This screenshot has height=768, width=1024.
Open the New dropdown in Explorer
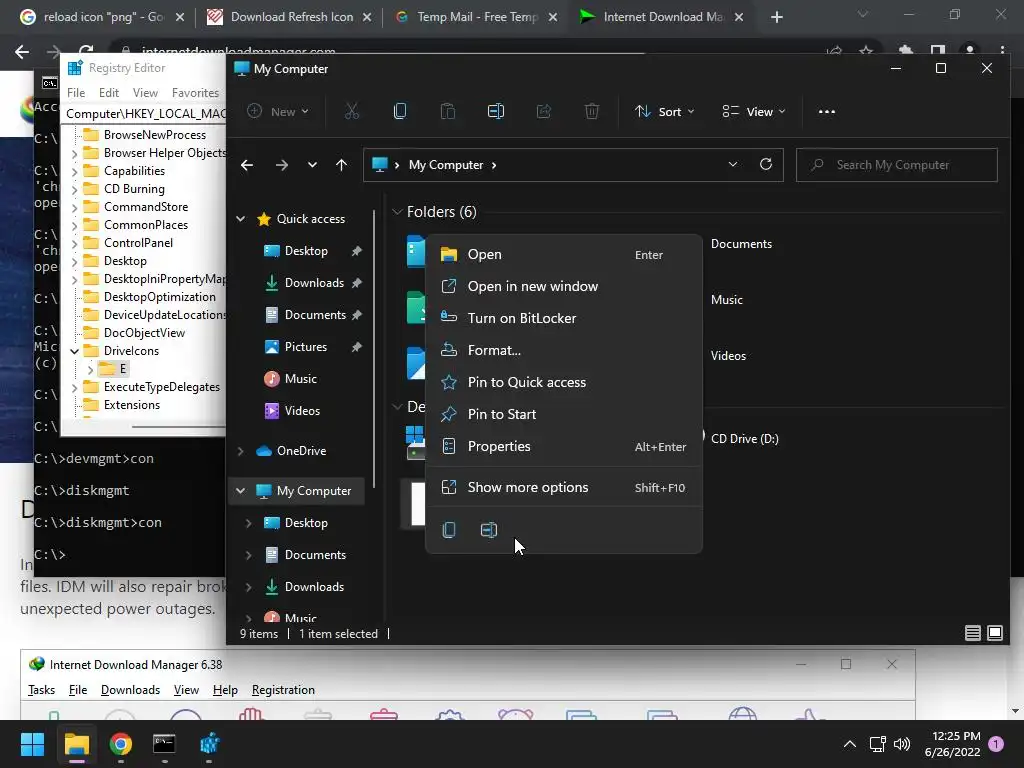tap(278, 112)
